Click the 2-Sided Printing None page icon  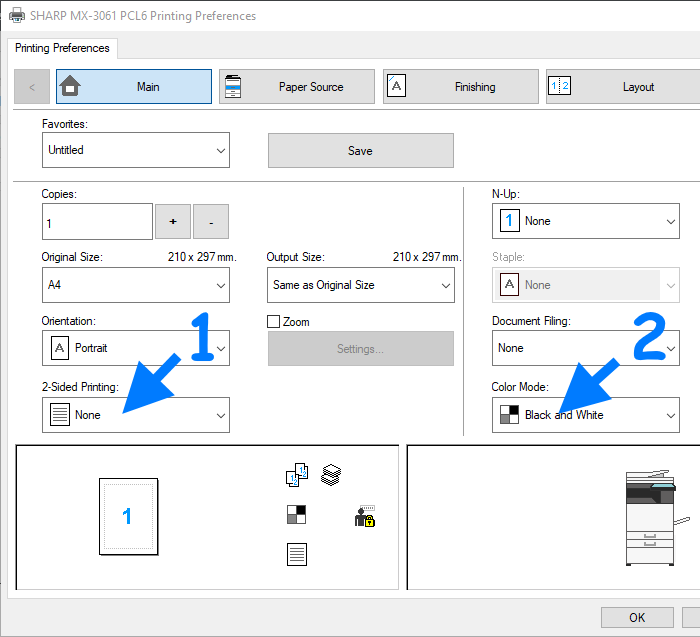pyautogui.click(x=60, y=415)
